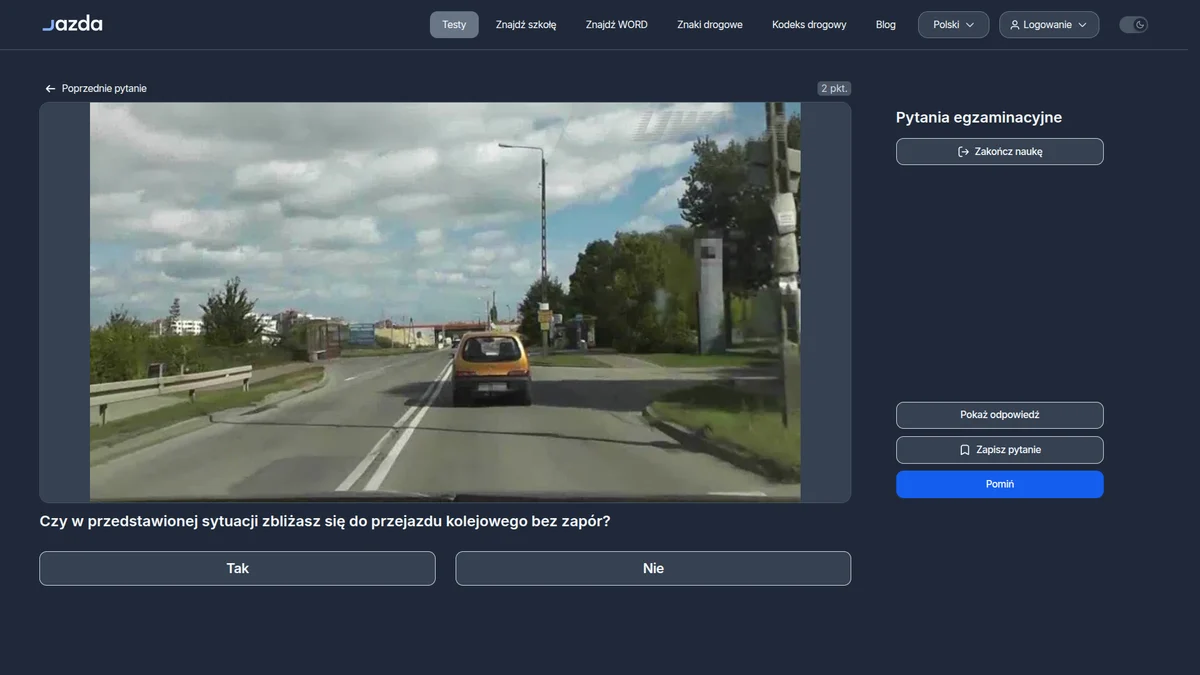Open Znajdź WORD menu item
This screenshot has height=675, width=1200.
click(617, 25)
